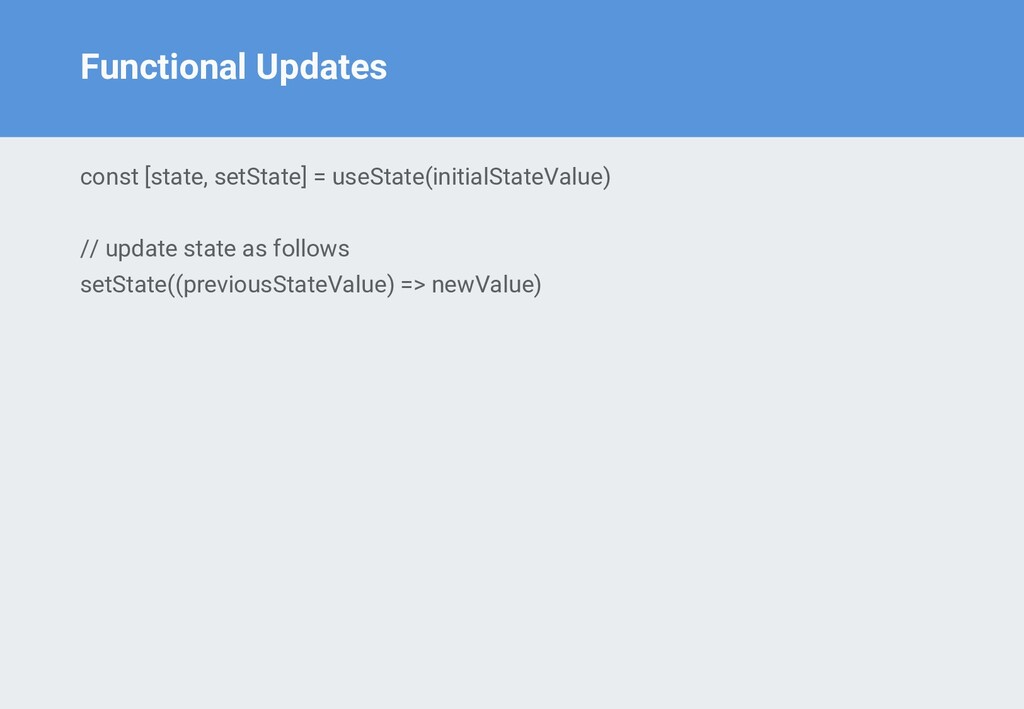Click the "useState" function name
This screenshot has height=709, width=1024.
[378, 177]
